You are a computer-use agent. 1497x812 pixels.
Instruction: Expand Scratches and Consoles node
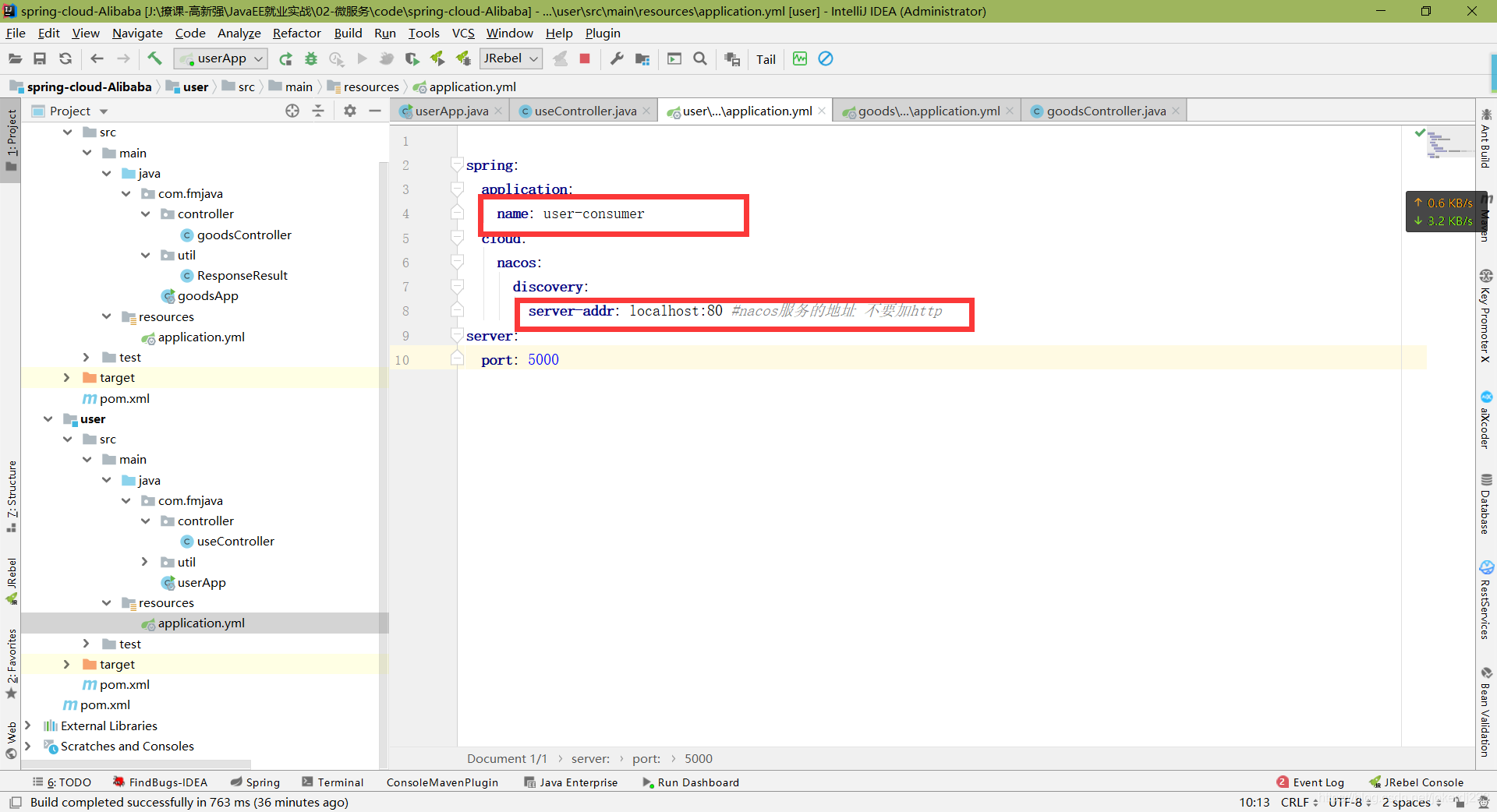28,746
